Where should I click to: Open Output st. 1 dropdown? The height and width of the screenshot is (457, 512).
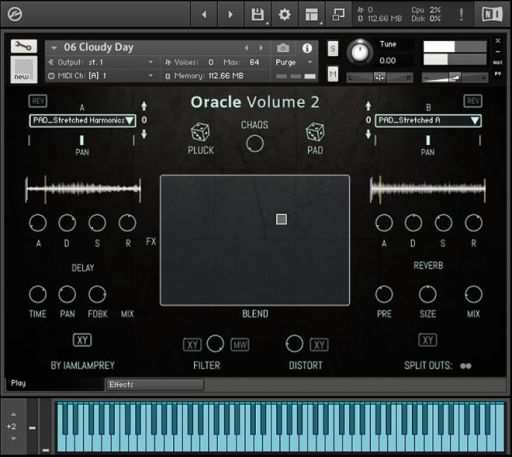(x=101, y=62)
